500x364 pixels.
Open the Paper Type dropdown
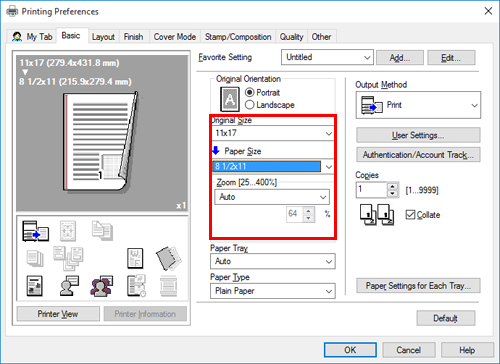[x=273, y=291]
